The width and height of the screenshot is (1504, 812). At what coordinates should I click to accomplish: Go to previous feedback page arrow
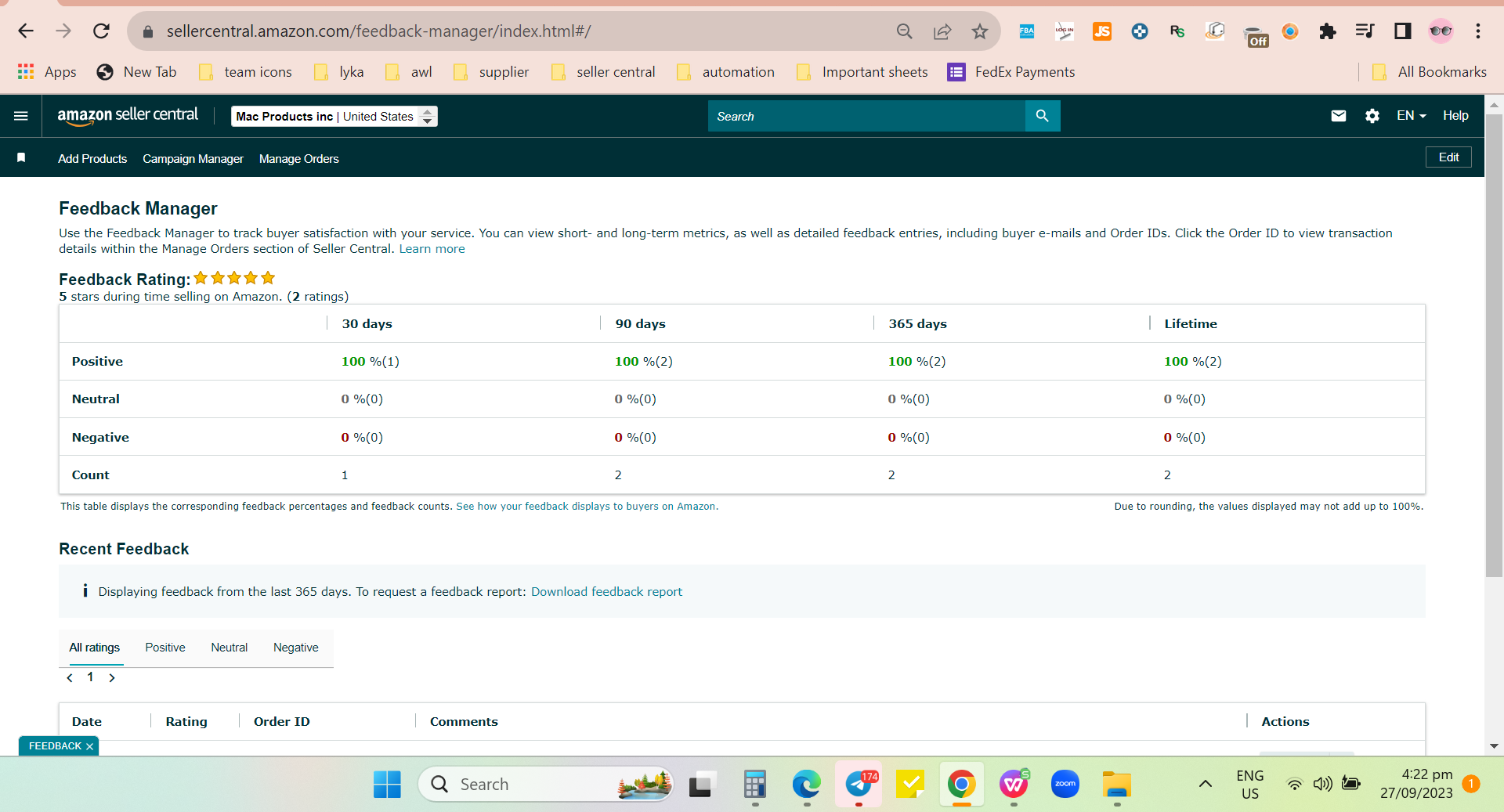[x=70, y=678]
